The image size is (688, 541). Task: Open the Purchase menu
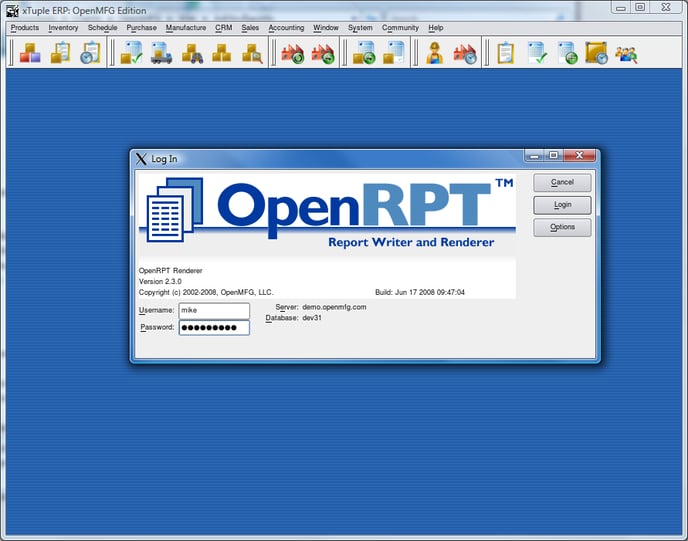pos(141,28)
